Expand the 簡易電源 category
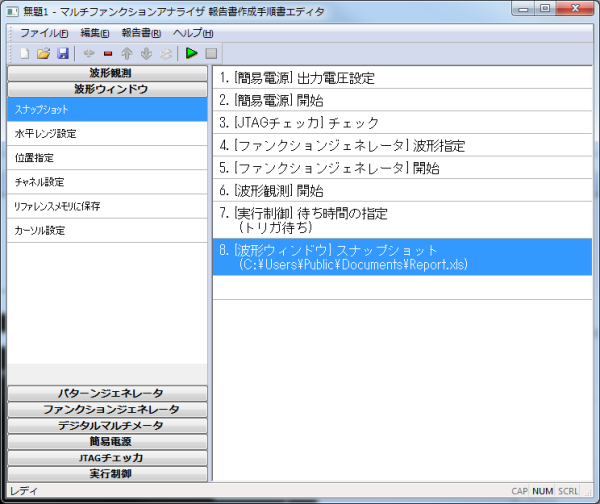The width and height of the screenshot is (600, 504). (x=108, y=442)
